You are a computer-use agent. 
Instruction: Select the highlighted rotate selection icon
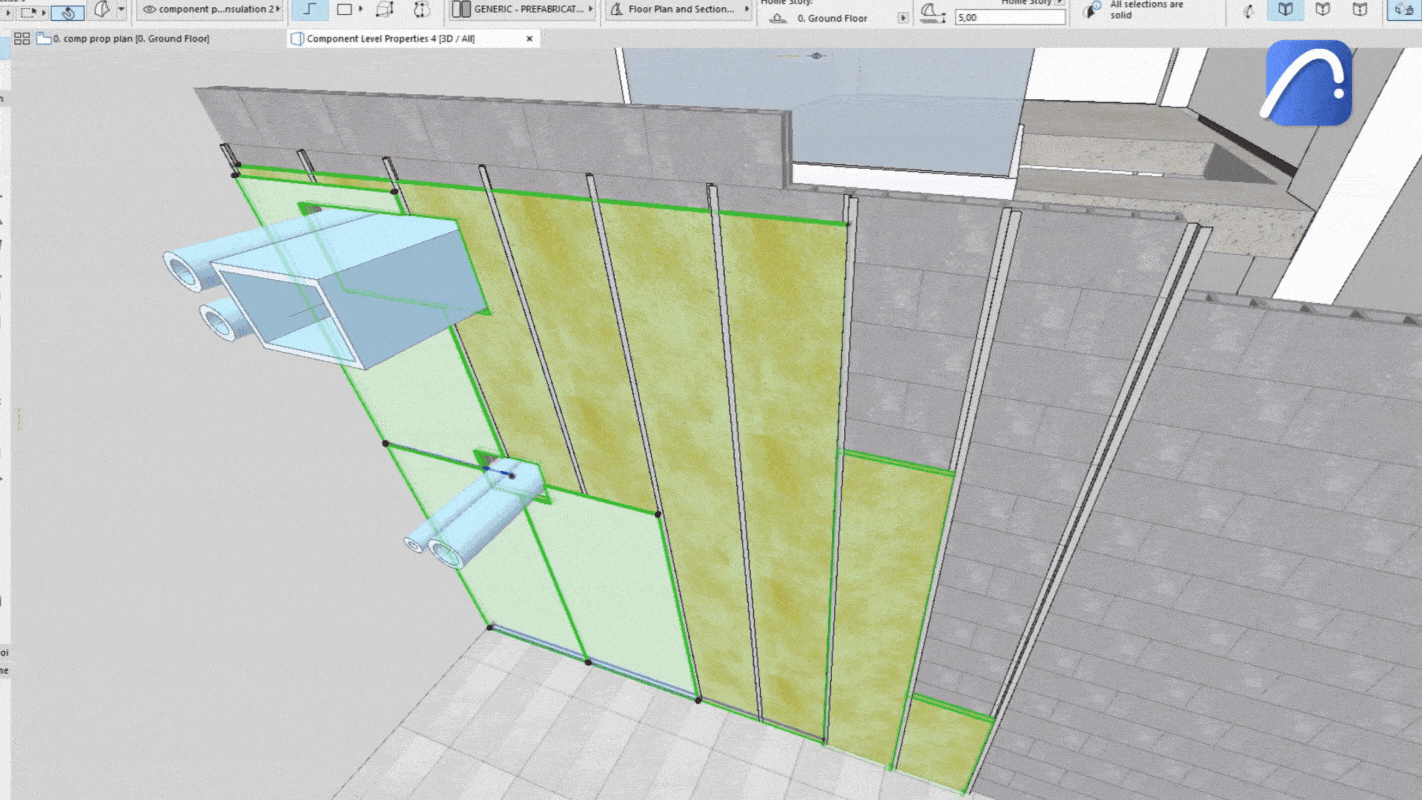click(x=68, y=12)
